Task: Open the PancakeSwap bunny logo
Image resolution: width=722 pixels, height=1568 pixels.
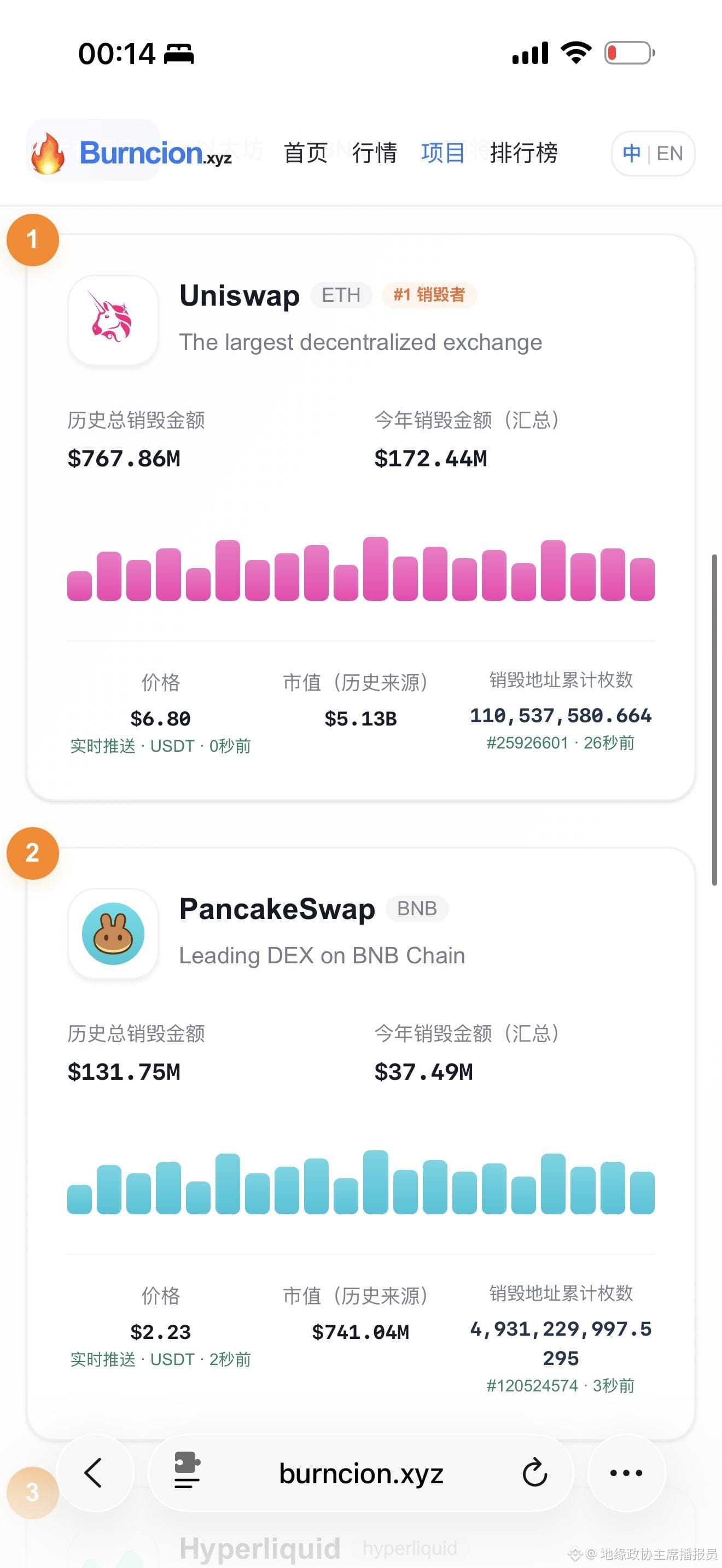Action: coord(113,934)
